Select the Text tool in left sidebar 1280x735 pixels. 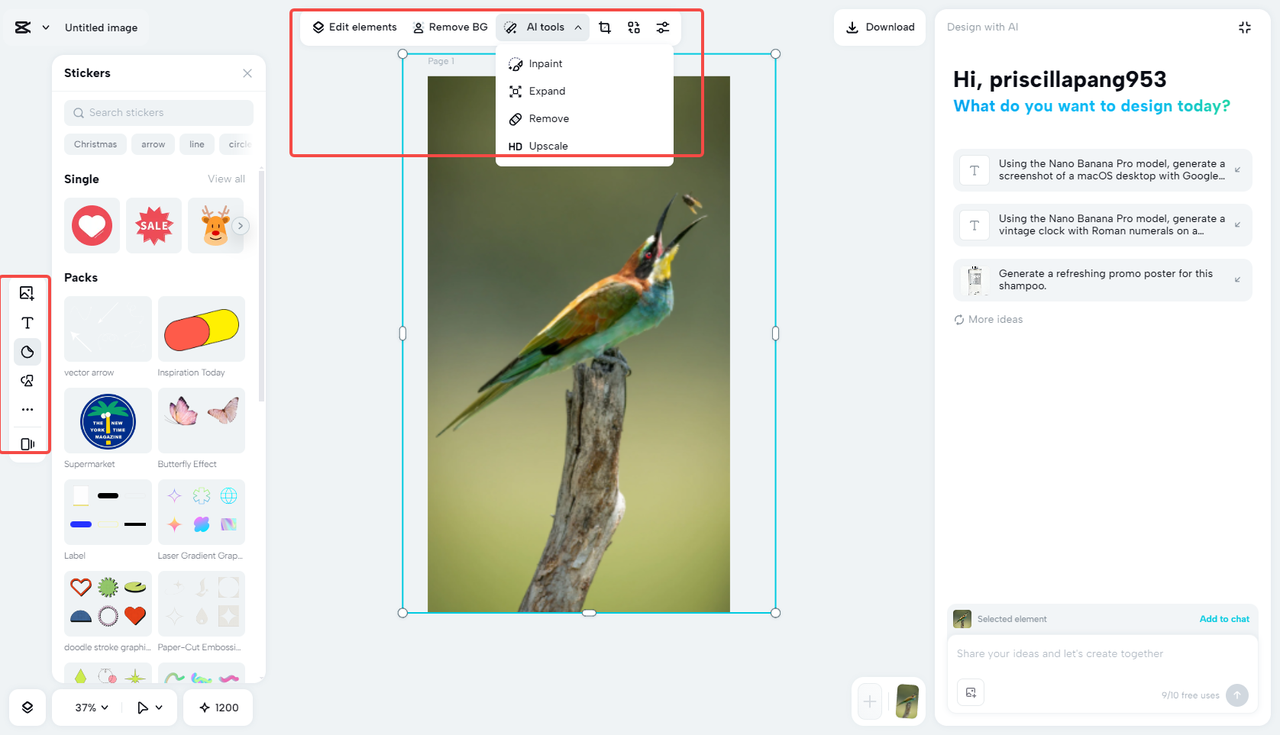pyautogui.click(x=27, y=322)
